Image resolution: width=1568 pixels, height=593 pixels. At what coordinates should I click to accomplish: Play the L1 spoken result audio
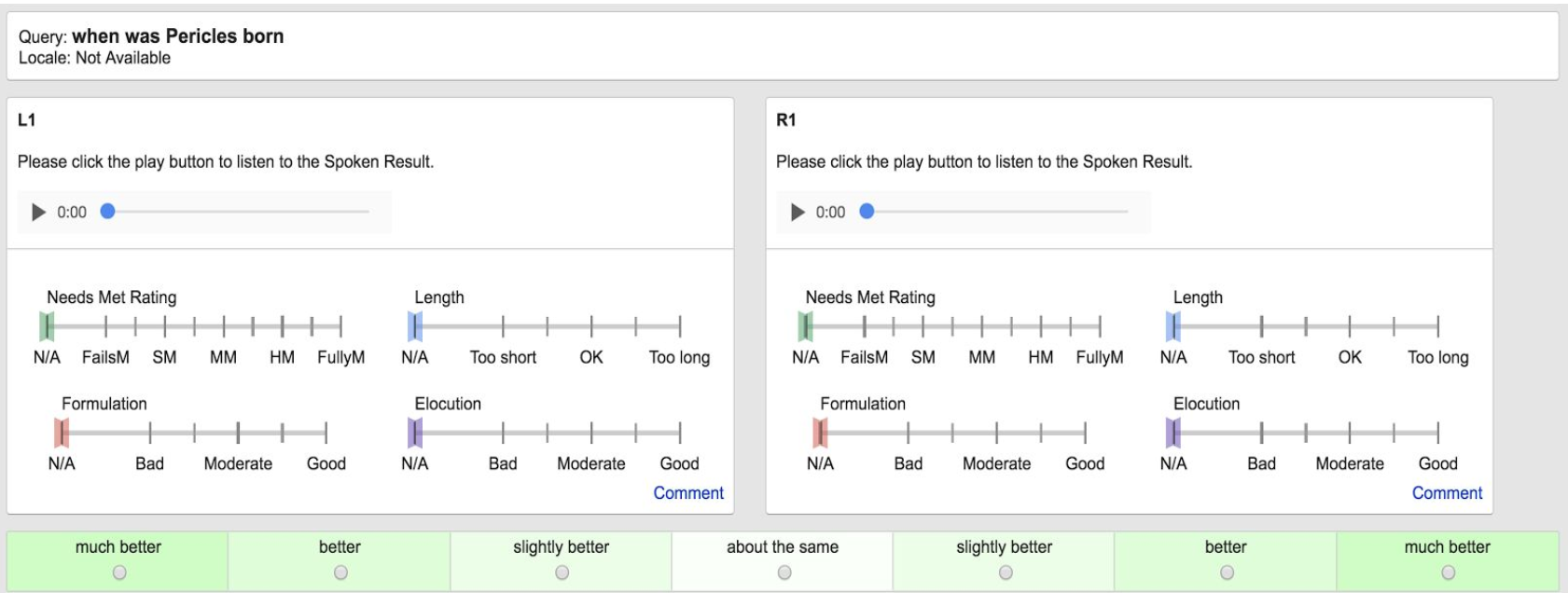pos(38,213)
